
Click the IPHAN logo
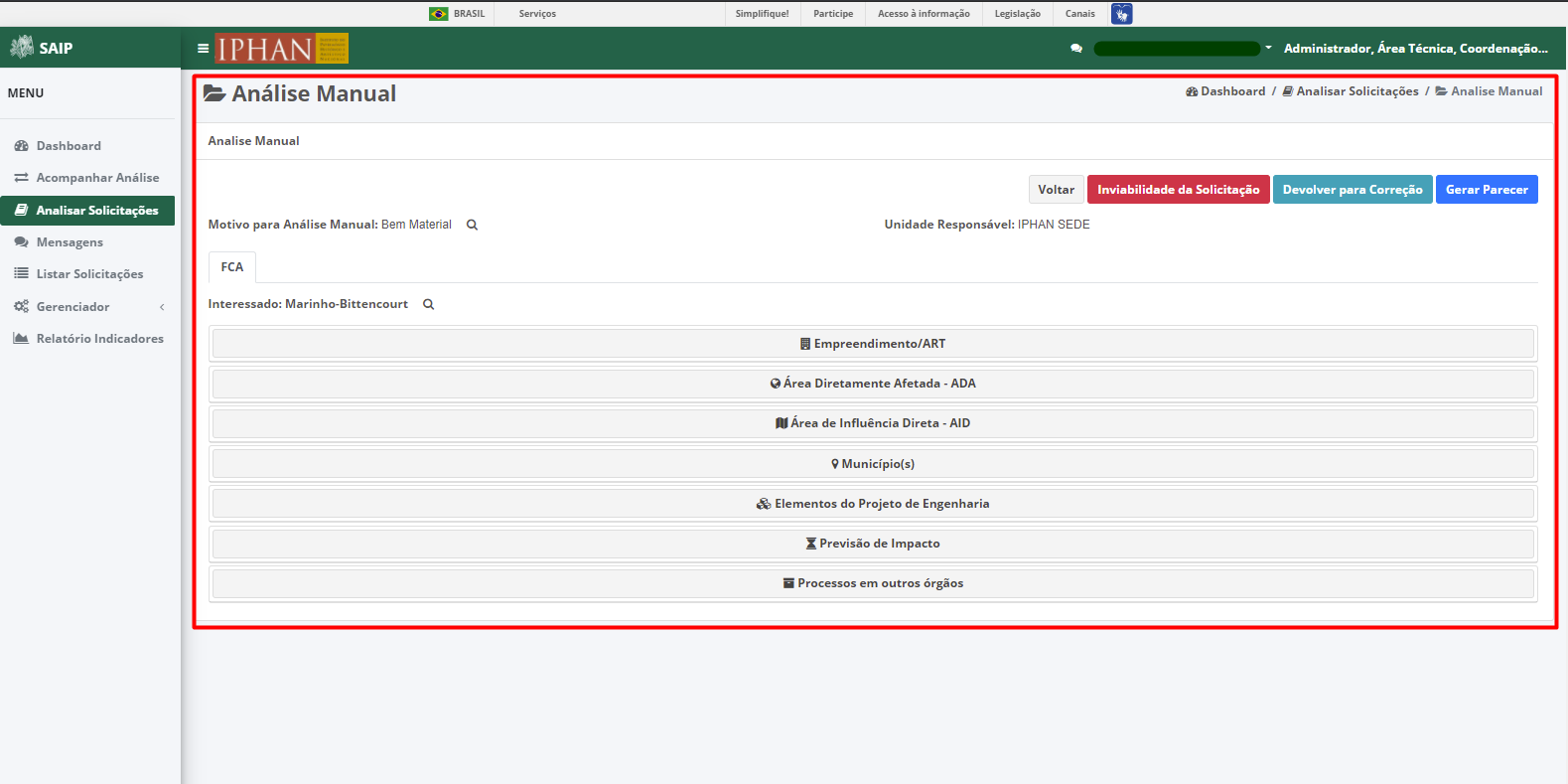pos(282,49)
